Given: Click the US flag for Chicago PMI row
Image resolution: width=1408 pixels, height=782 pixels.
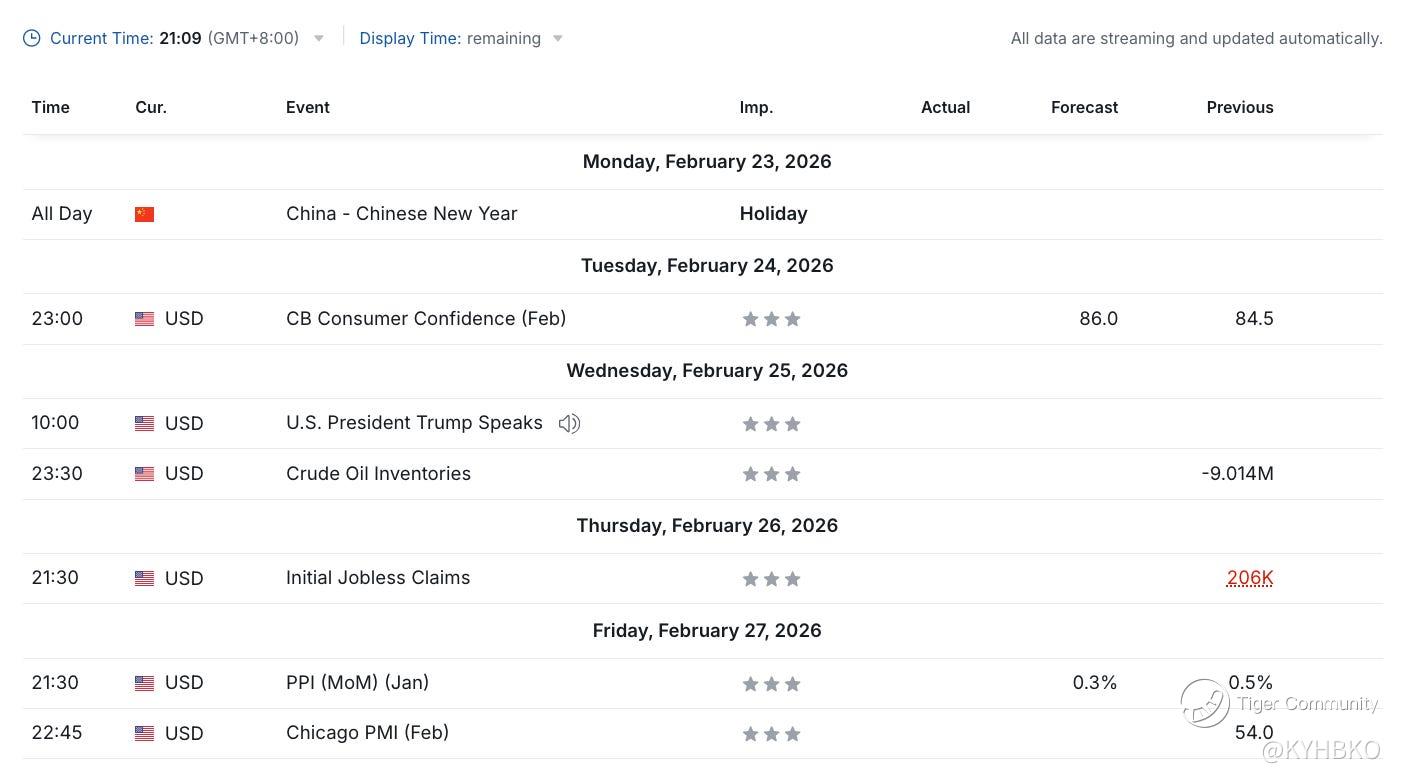Looking at the screenshot, I should [x=144, y=734].
